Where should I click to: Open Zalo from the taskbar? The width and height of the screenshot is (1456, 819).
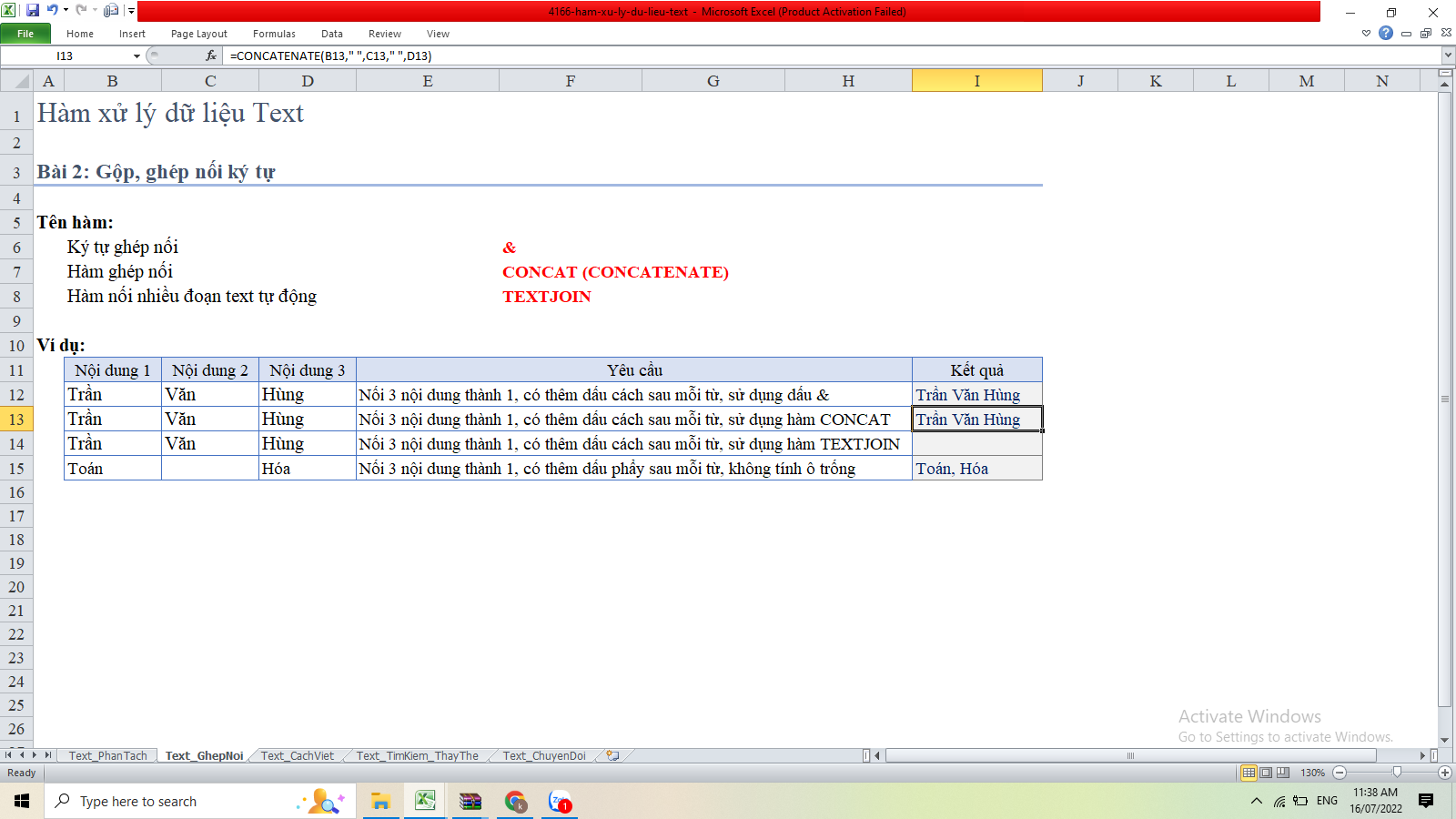tap(560, 801)
